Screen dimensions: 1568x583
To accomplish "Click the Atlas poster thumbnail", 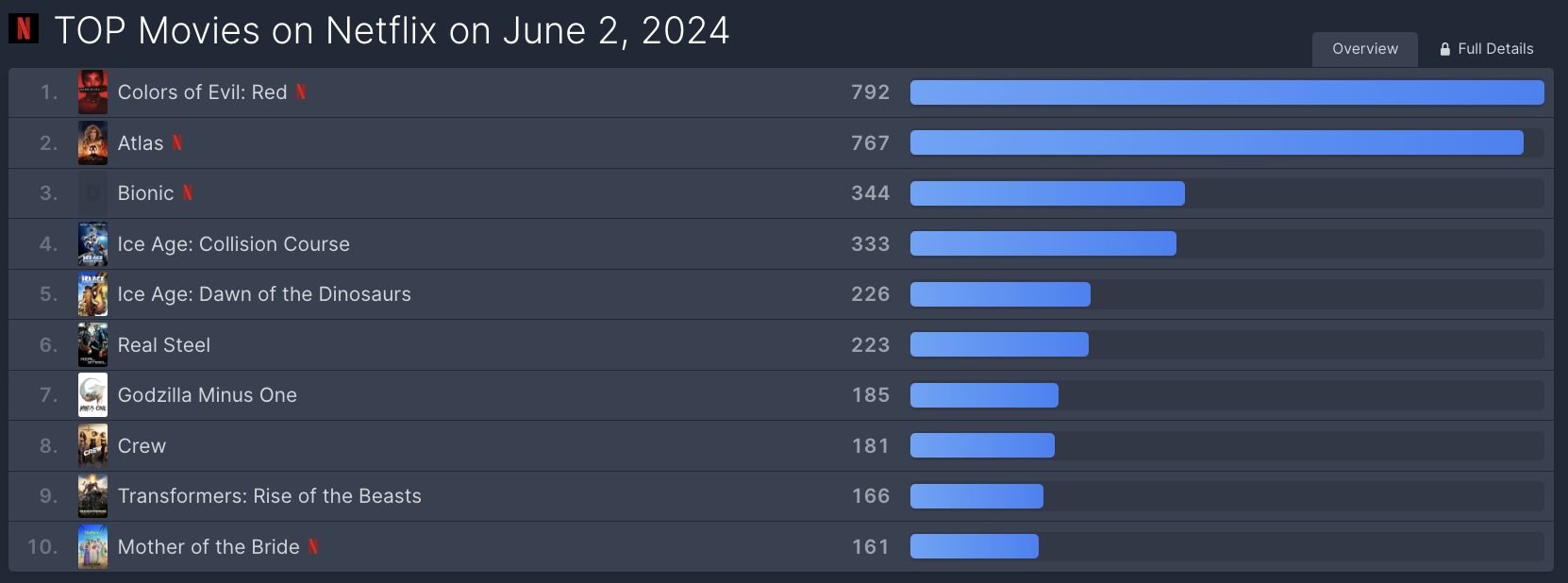I will 92,142.
